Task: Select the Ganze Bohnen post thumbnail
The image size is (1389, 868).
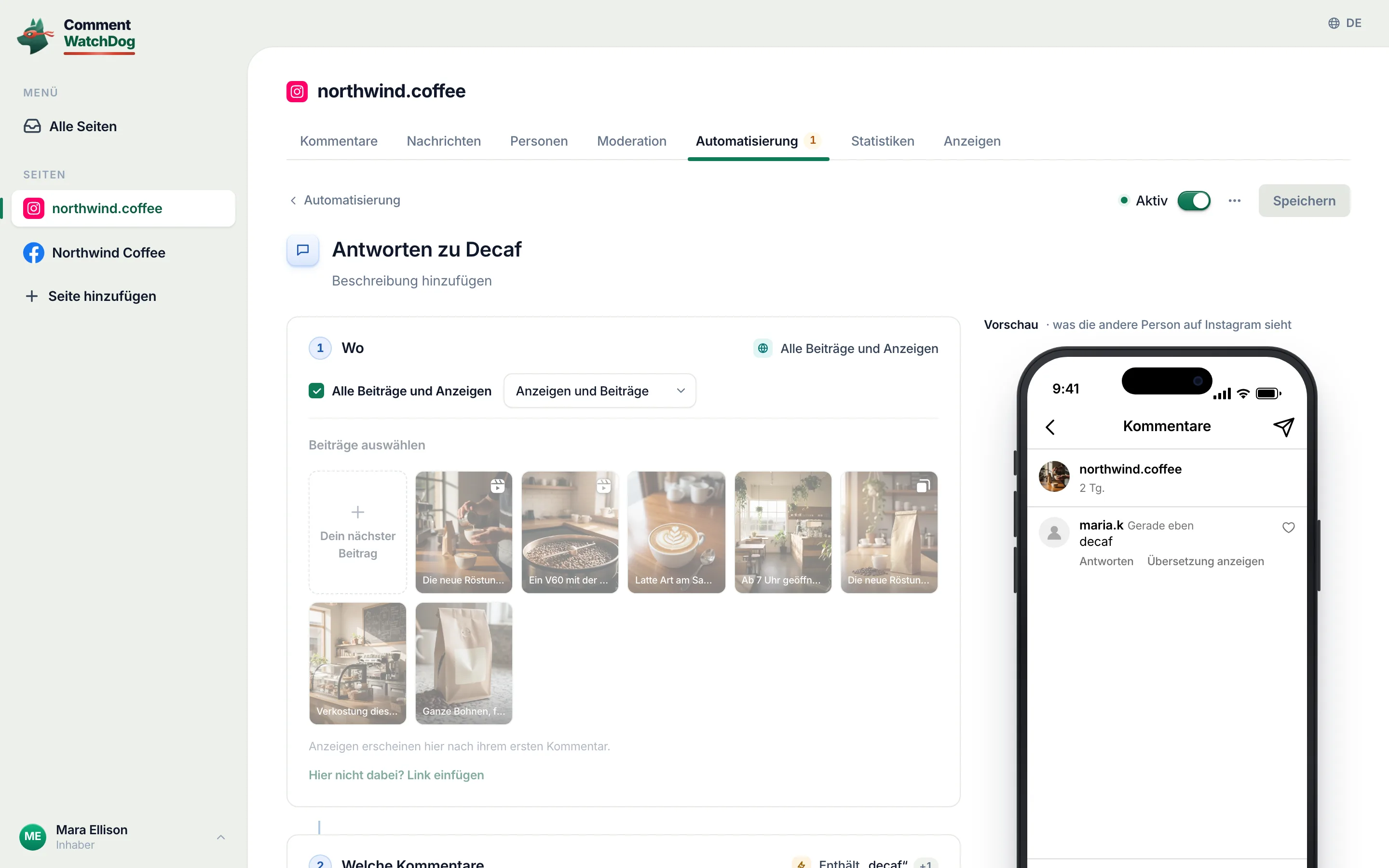Action: (x=464, y=663)
